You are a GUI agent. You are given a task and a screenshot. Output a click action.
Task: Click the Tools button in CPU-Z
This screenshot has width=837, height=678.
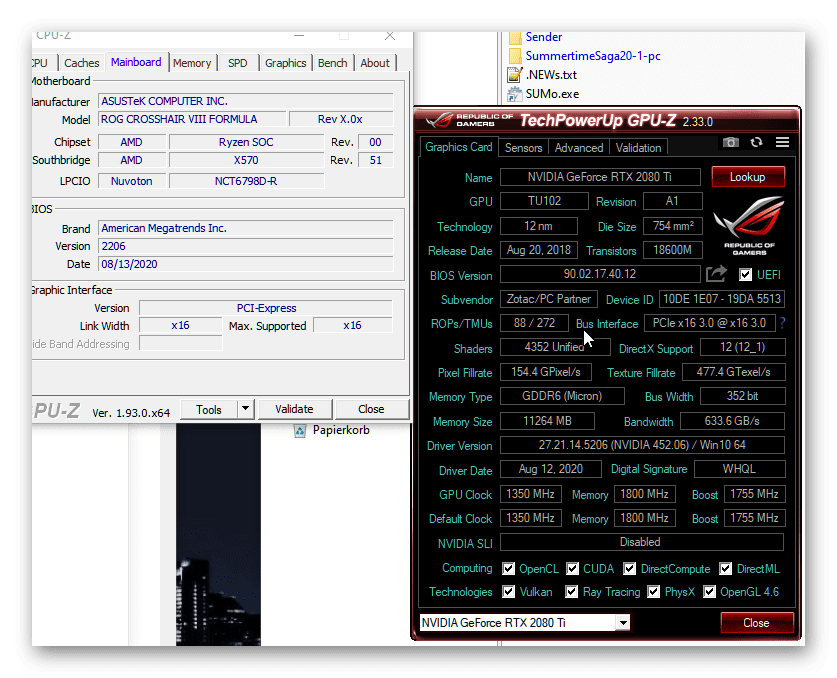[209, 409]
